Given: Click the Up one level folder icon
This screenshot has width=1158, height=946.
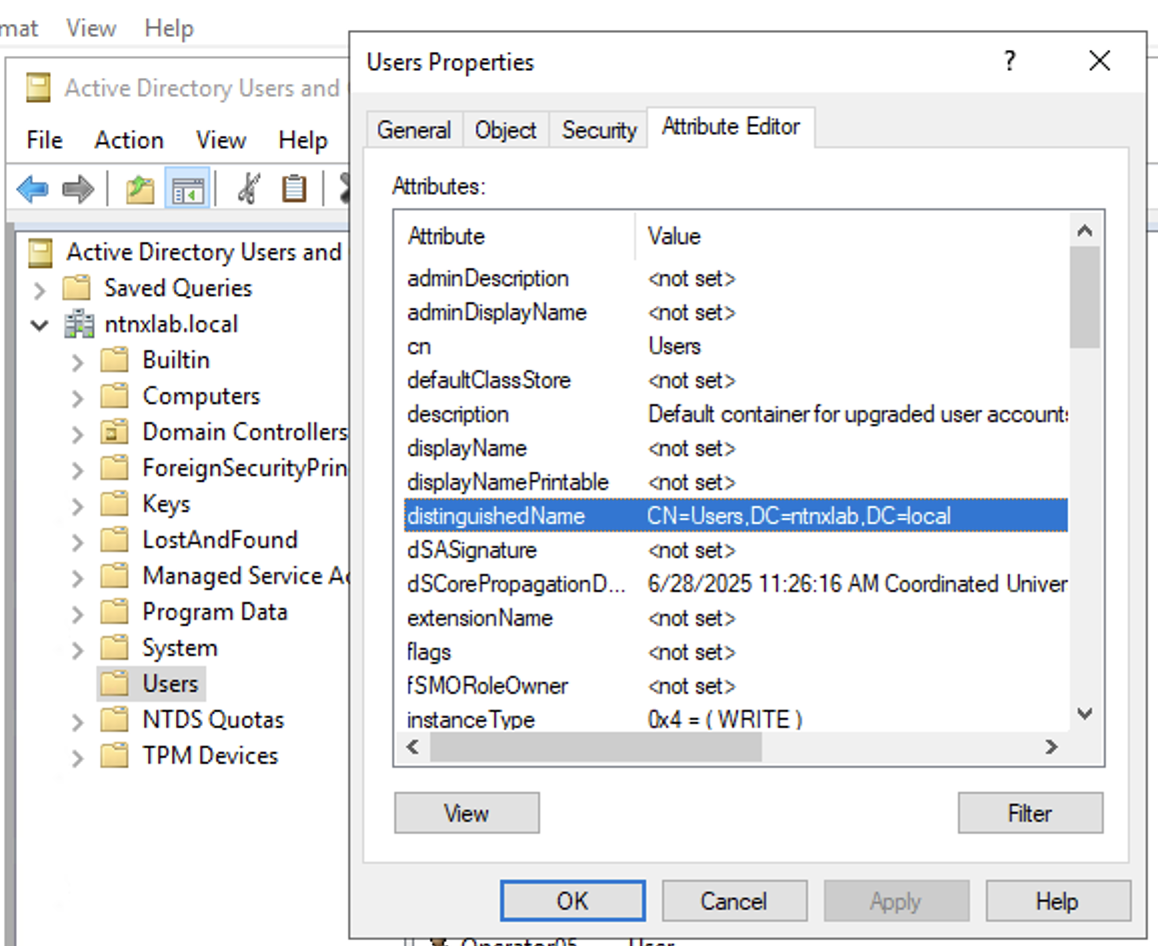Looking at the screenshot, I should click(140, 188).
